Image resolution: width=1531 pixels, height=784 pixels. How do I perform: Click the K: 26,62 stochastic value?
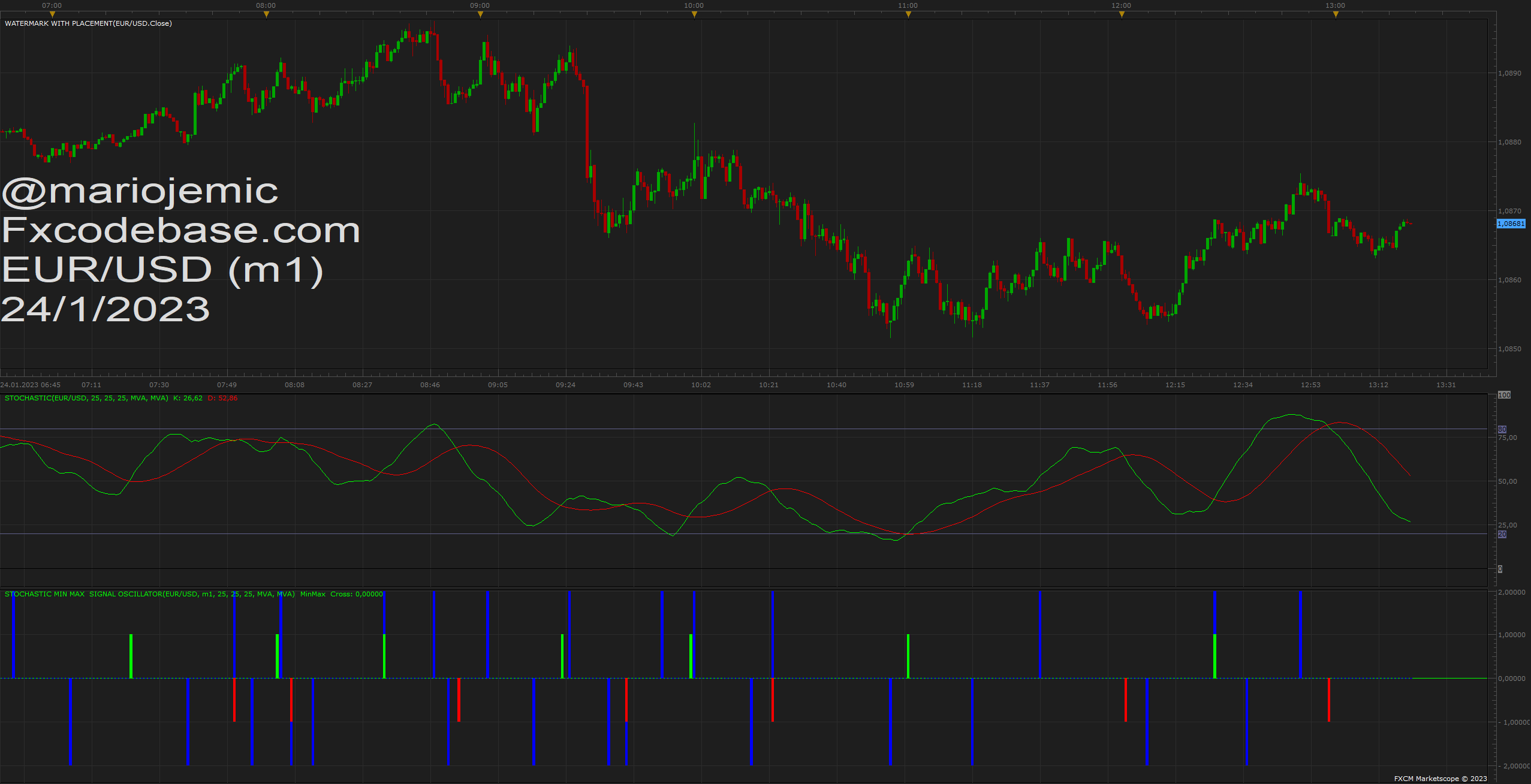(x=188, y=398)
